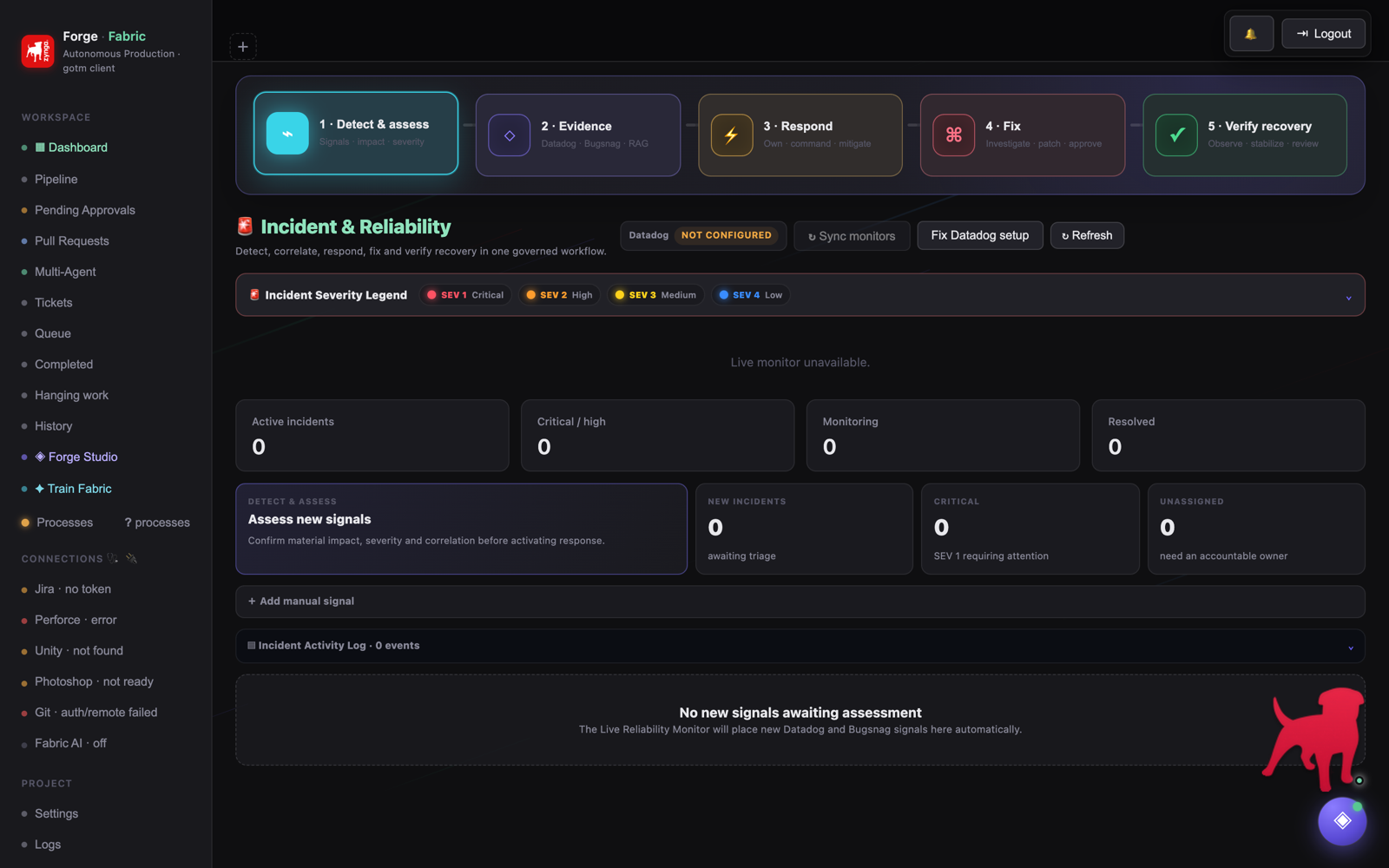Open the purple floating assistant button

point(1342,820)
